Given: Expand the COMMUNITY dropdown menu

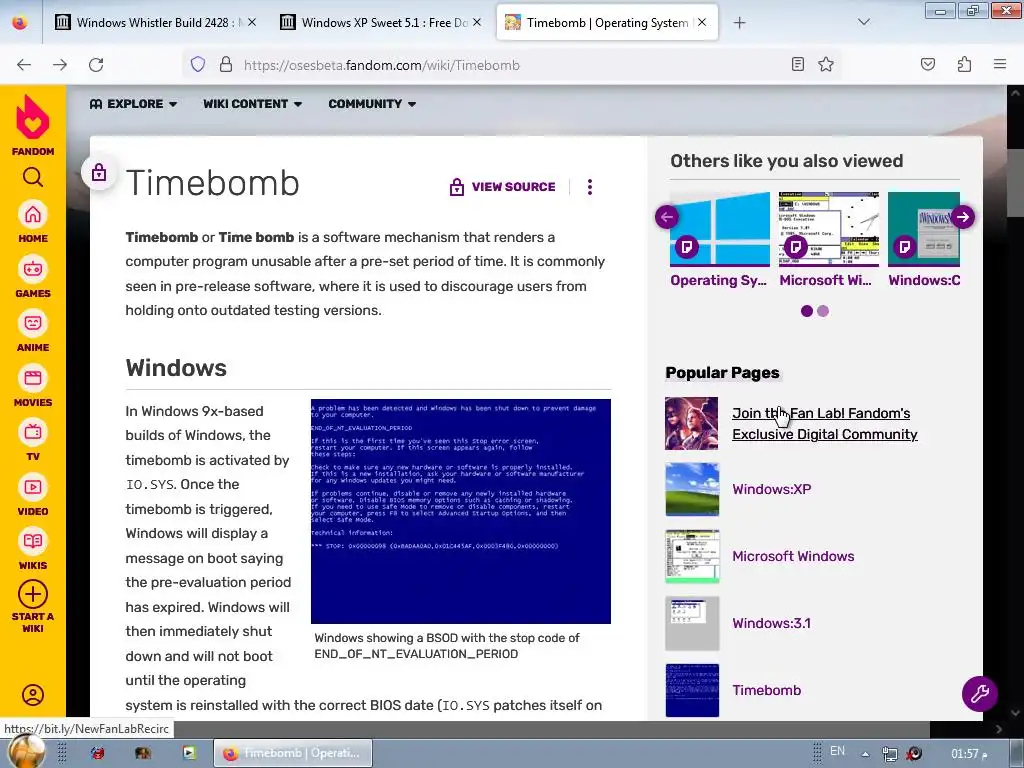Looking at the screenshot, I should [372, 104].
